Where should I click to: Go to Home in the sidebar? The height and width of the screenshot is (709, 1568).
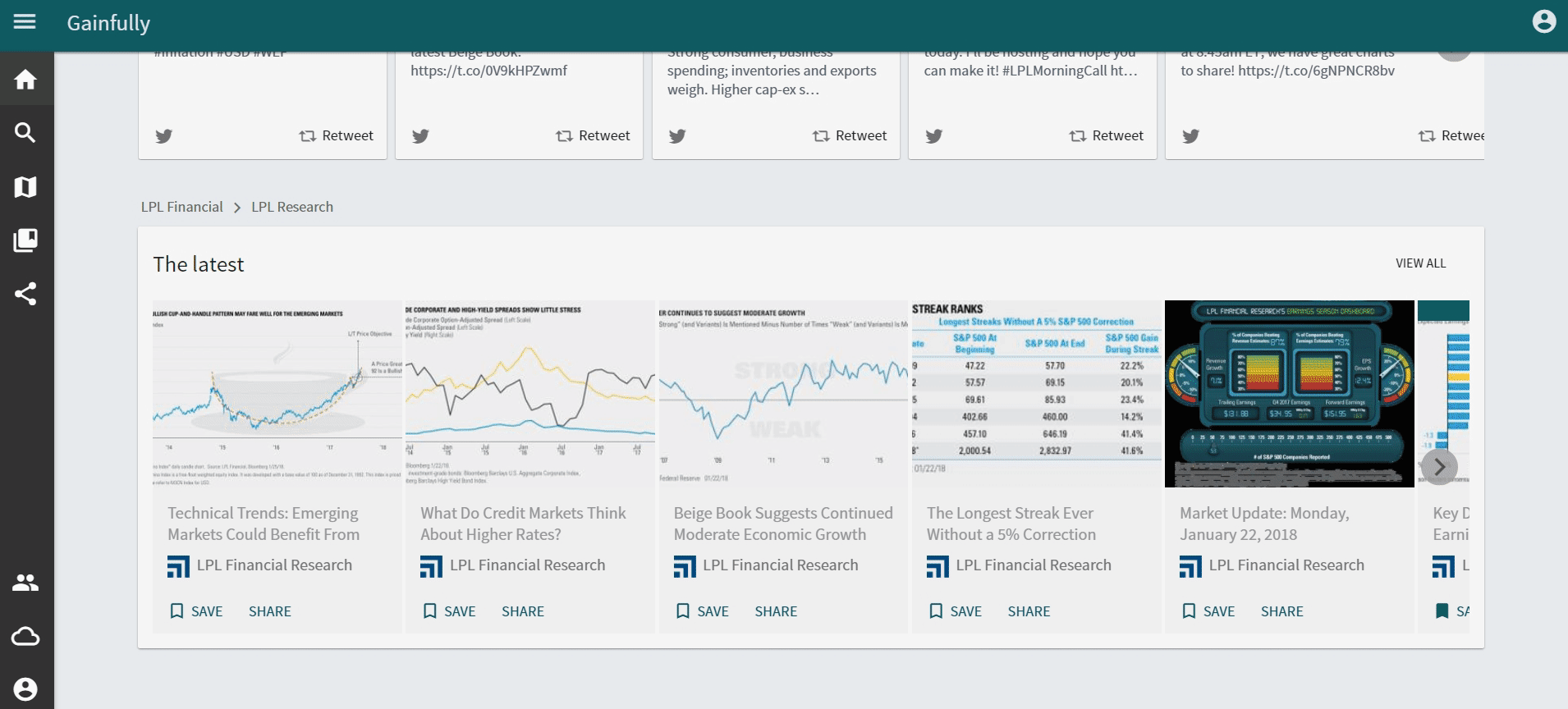click(25, 80)
